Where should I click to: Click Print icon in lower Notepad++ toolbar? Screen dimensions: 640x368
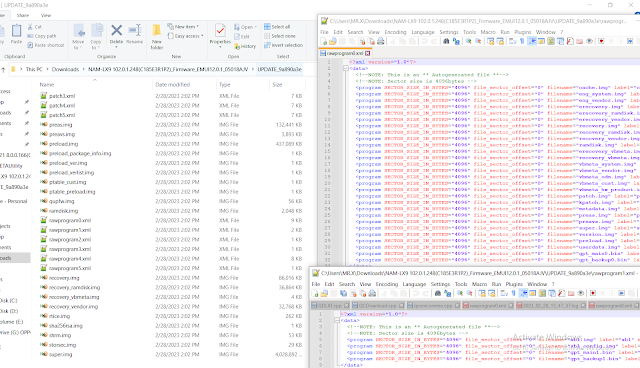click(x=372, y=293)
